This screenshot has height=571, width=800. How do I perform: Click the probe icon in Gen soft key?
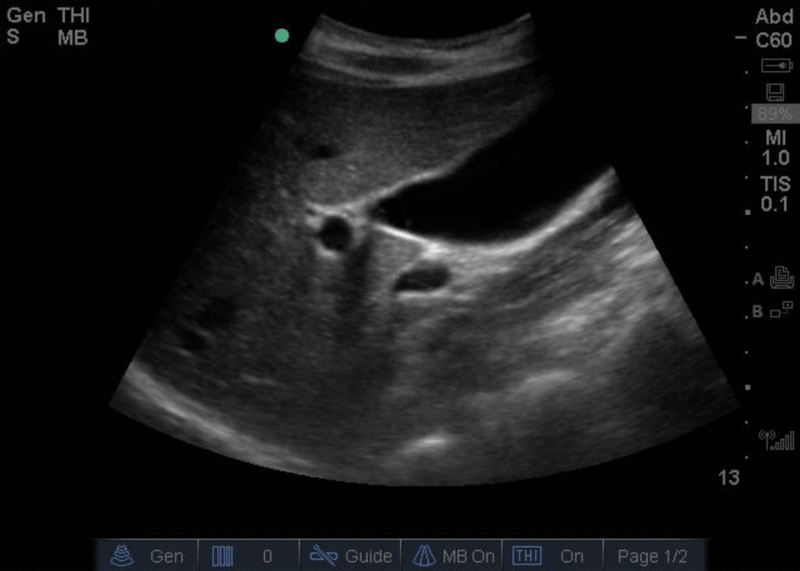pos(122,555)
